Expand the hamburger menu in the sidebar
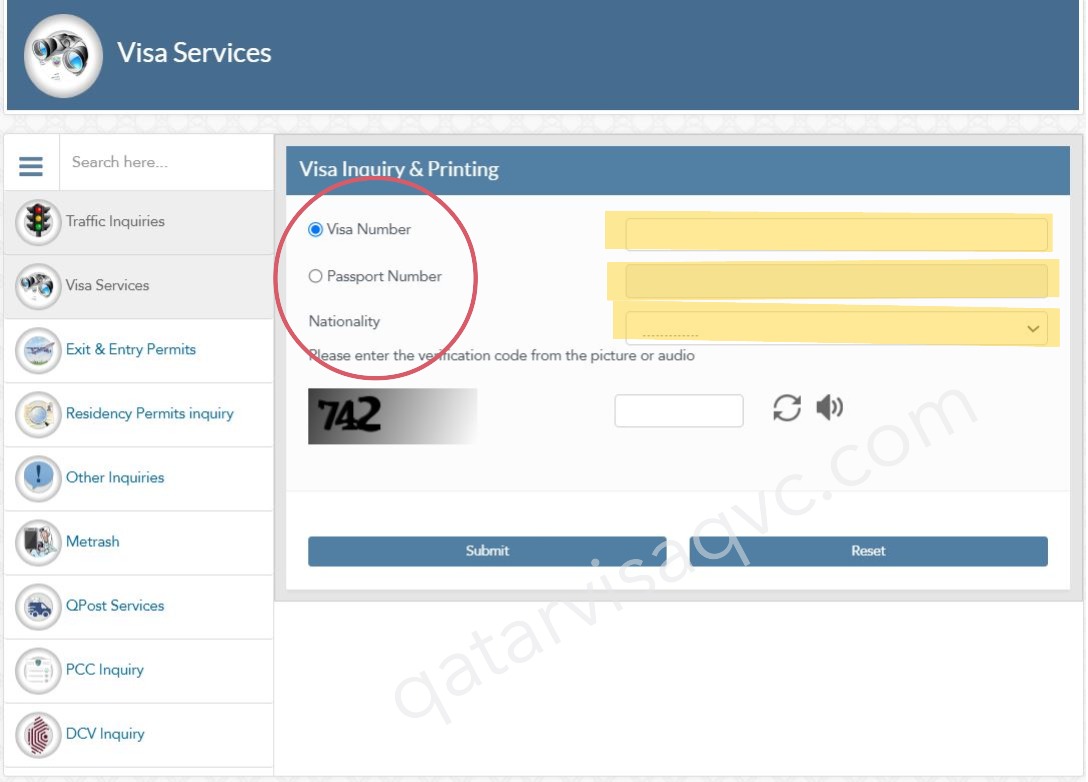Image resolution: width=1088 pixels, height=782 pixels. click(31, 164)
